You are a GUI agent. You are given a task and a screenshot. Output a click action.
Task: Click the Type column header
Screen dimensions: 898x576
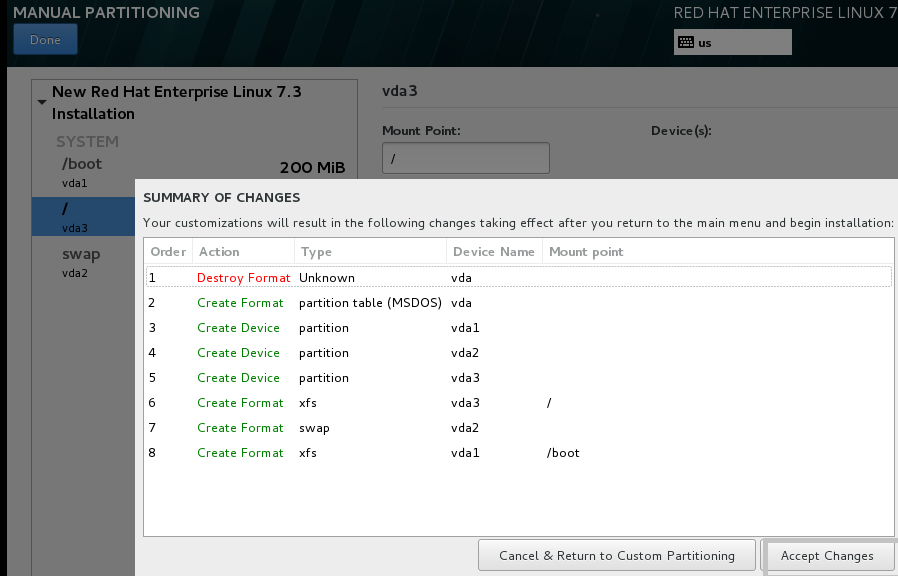coord(371,252)
